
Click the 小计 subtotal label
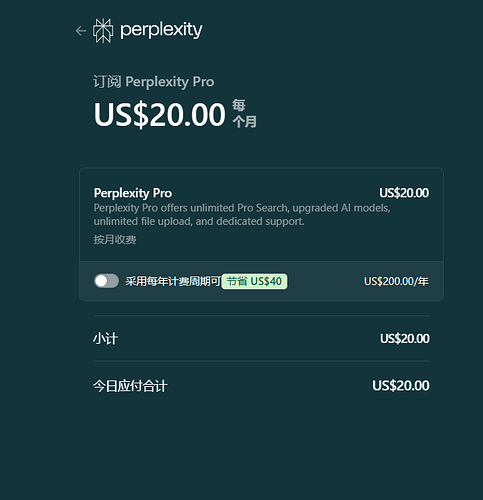click(x=105, y=339)
